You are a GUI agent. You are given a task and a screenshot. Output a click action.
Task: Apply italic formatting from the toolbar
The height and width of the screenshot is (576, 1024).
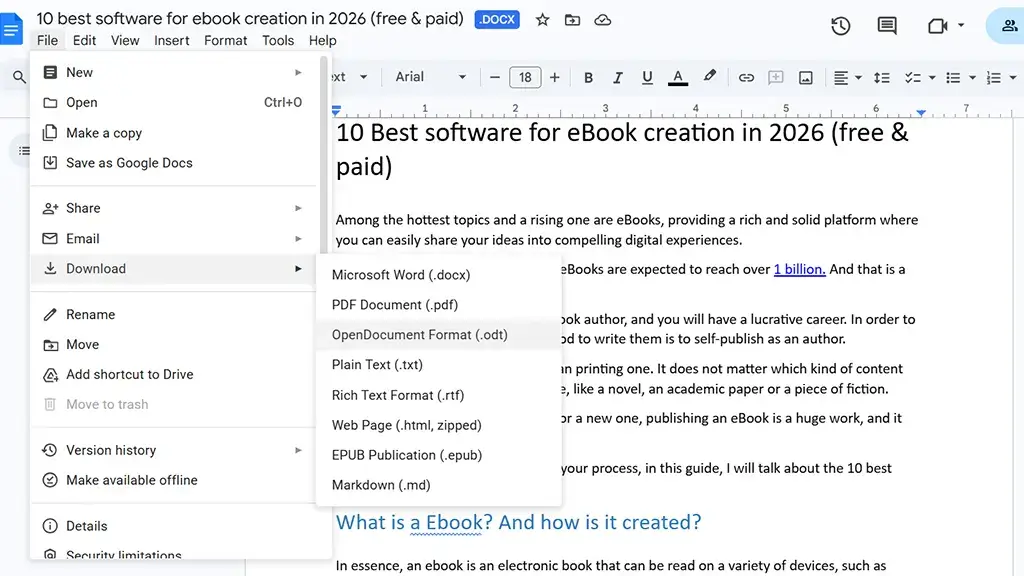(x=617, y=77)
